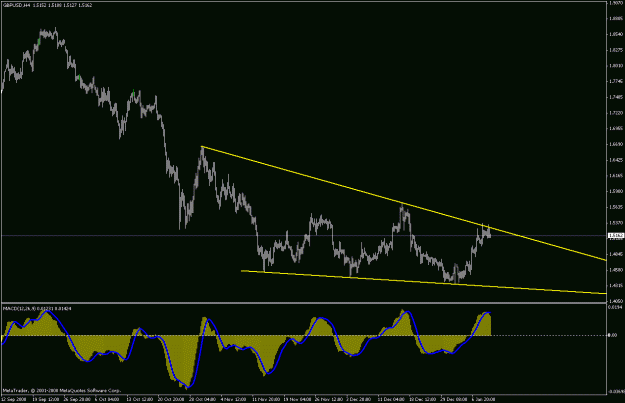Click the 1.7485 price axis label

tap(616, 97)
